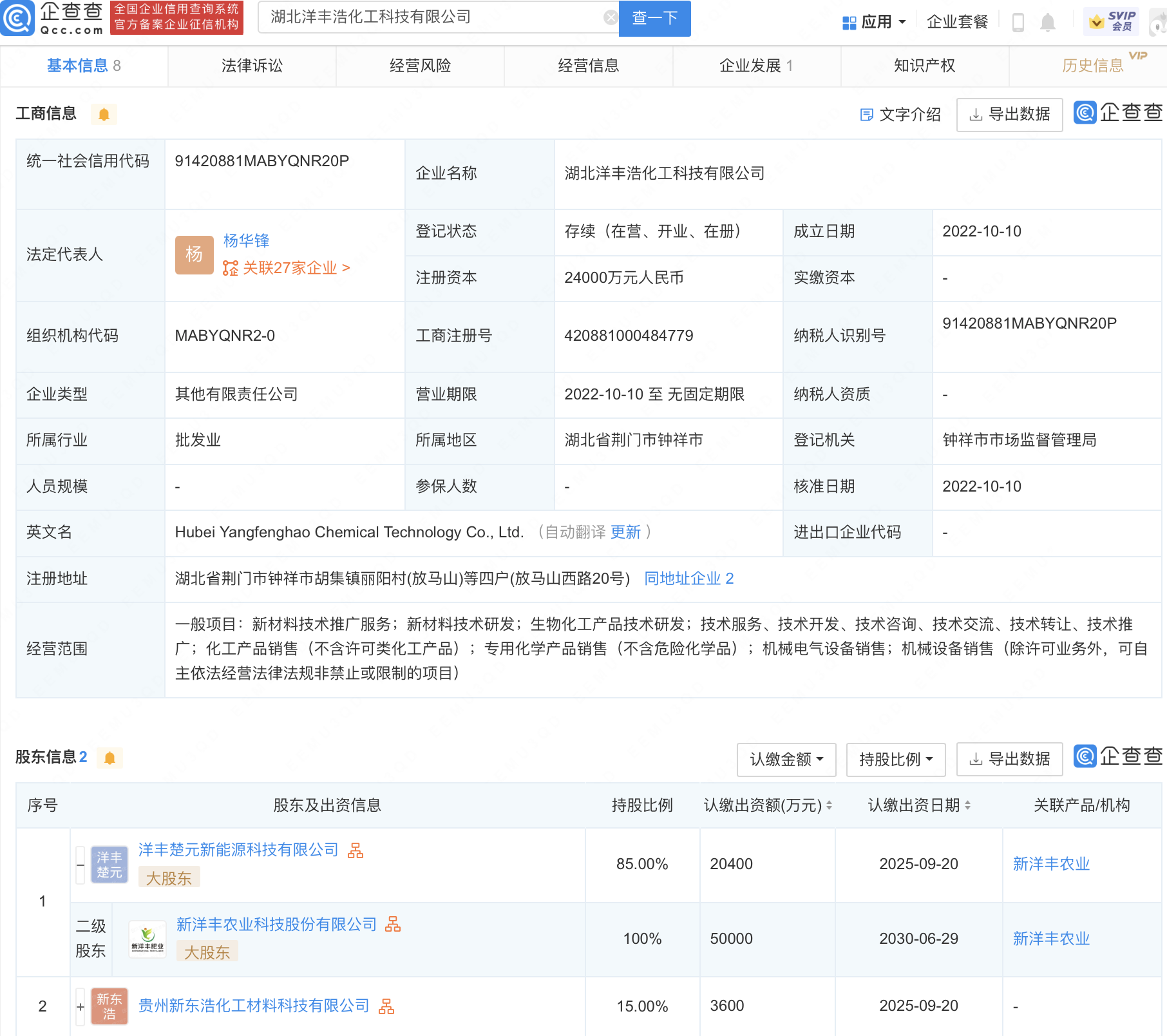Switch to 法律诉讼 tab

tap(252, 66)
